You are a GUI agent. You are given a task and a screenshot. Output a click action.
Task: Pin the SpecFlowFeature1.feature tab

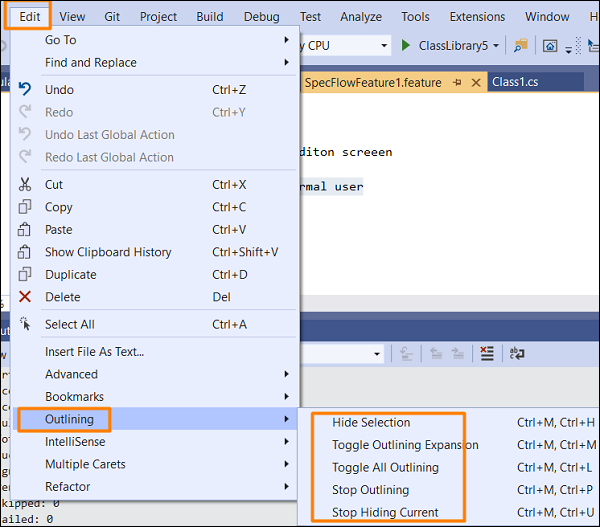pyautogui.click(x=457, y=82)
